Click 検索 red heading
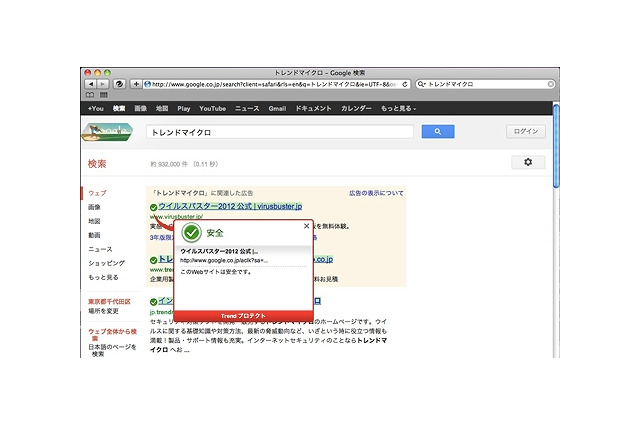640x426 pixels. pyautogui.click(x=97, y=164)
